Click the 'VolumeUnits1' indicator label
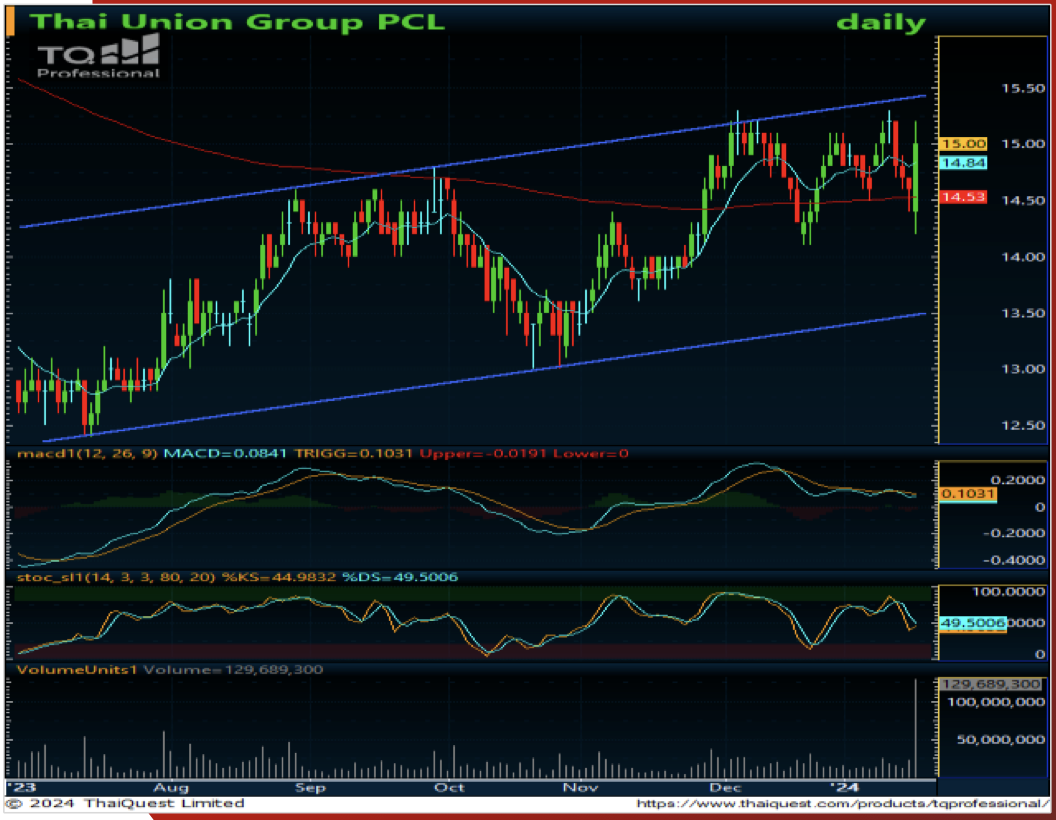 [77, 670]
